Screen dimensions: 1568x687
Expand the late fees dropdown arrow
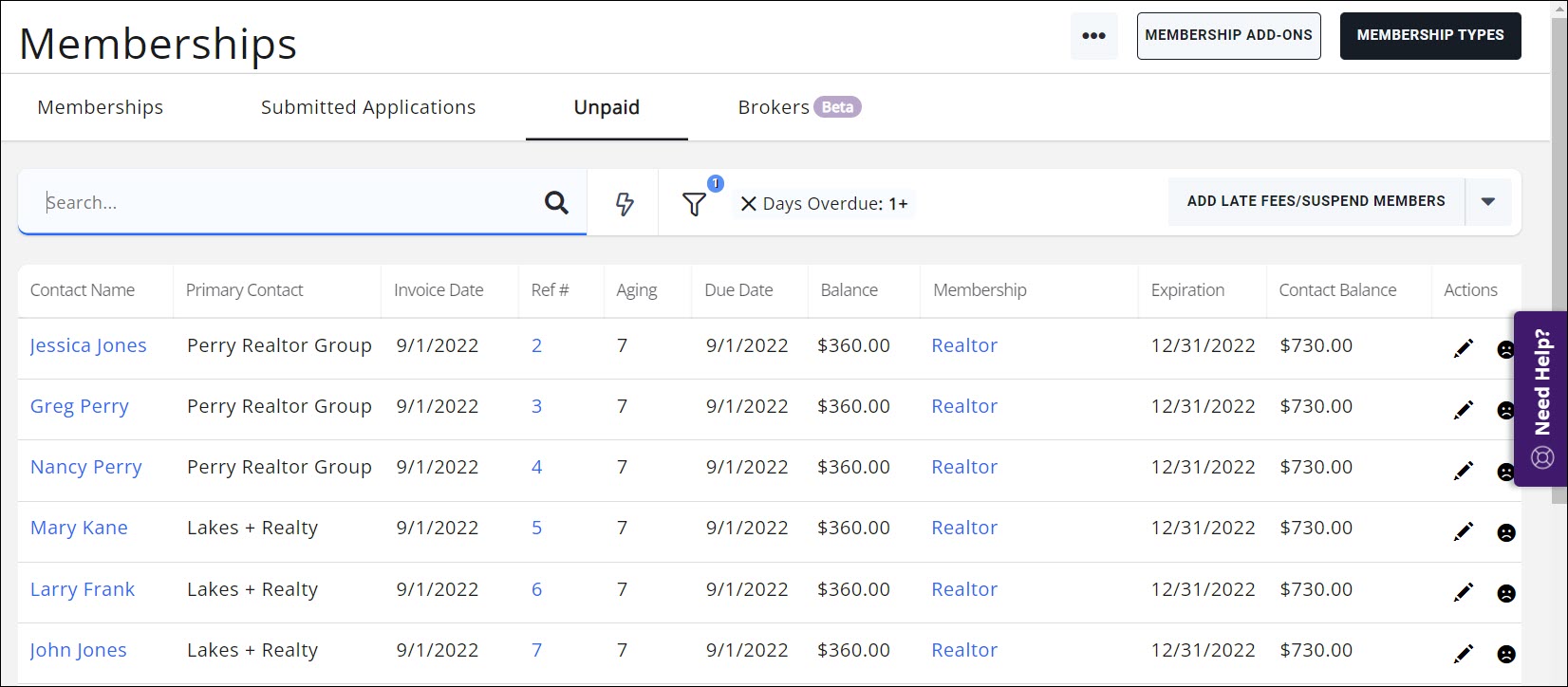[x=1487, y=201]
